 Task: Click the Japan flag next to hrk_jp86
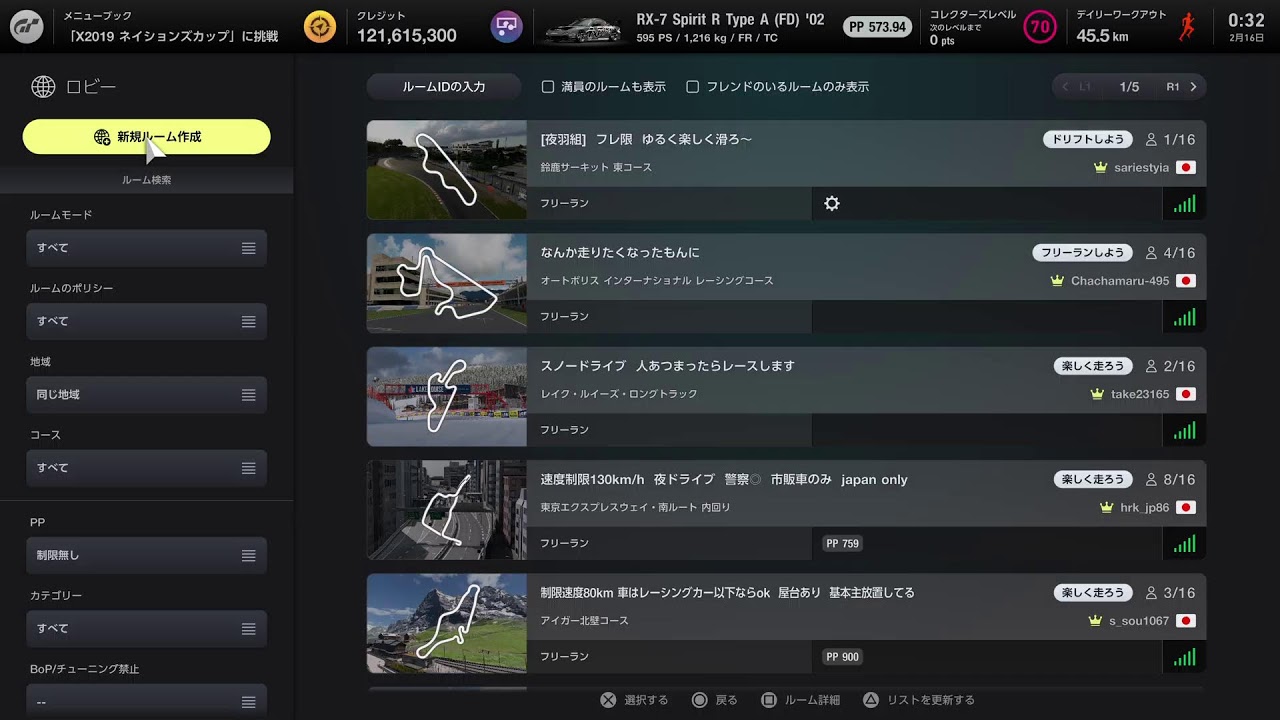click(x=1186, y=508)
